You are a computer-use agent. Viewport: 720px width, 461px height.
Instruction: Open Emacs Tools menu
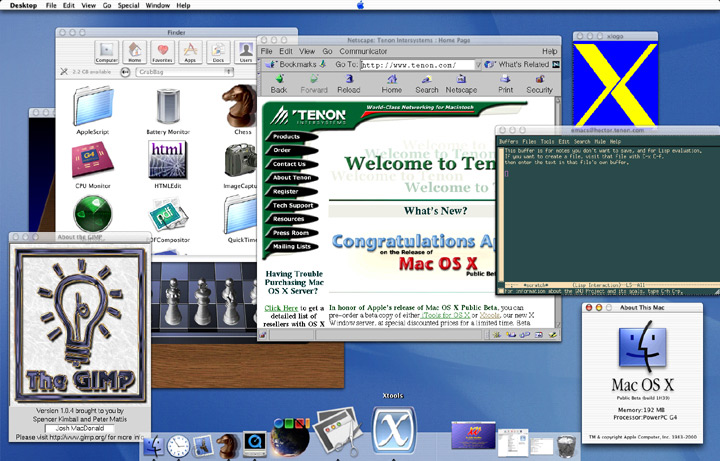[x=547, y=142]
